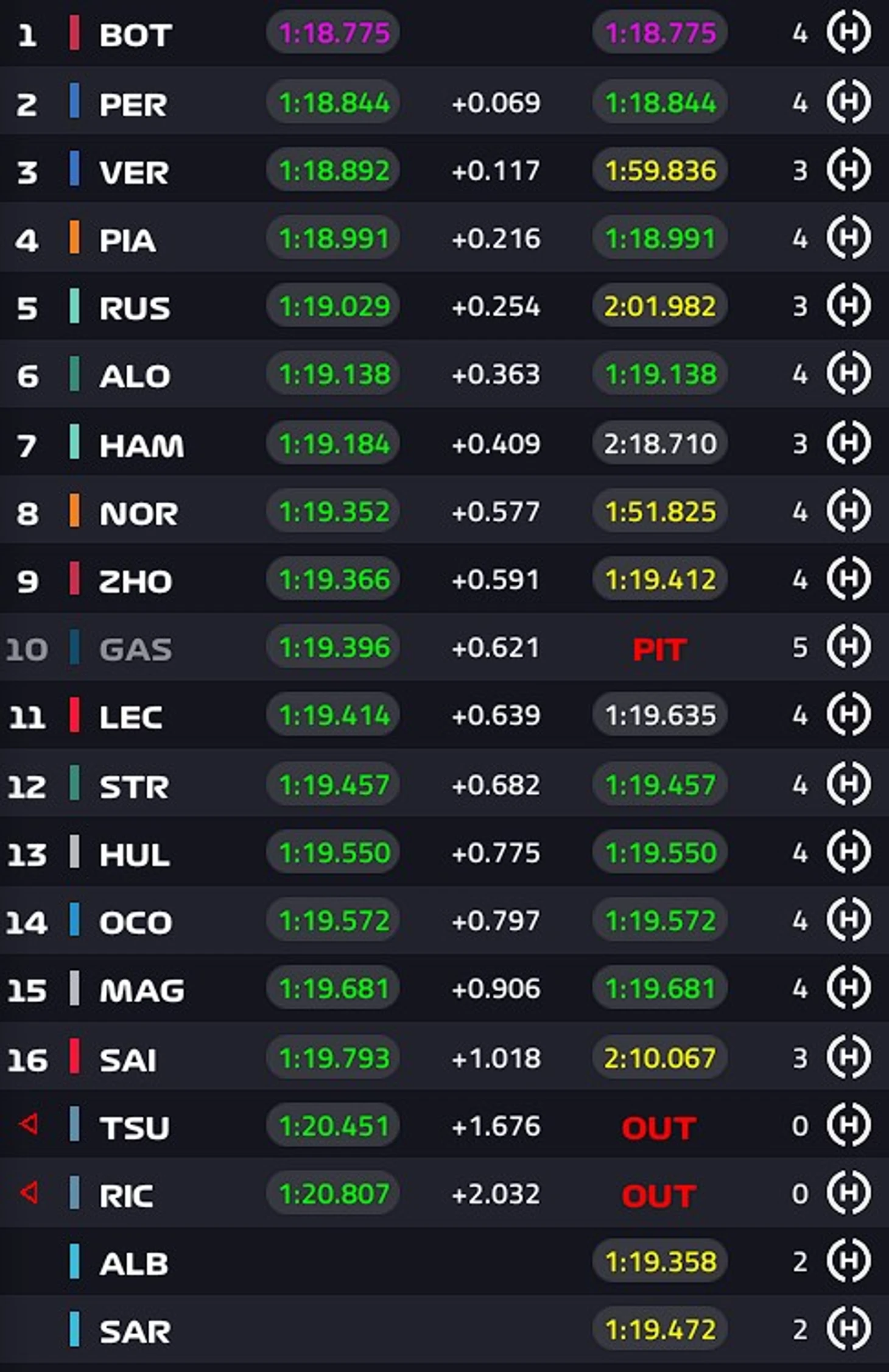
Task: Click the orange team color bar beside PIA
Action: coord(74,237)
